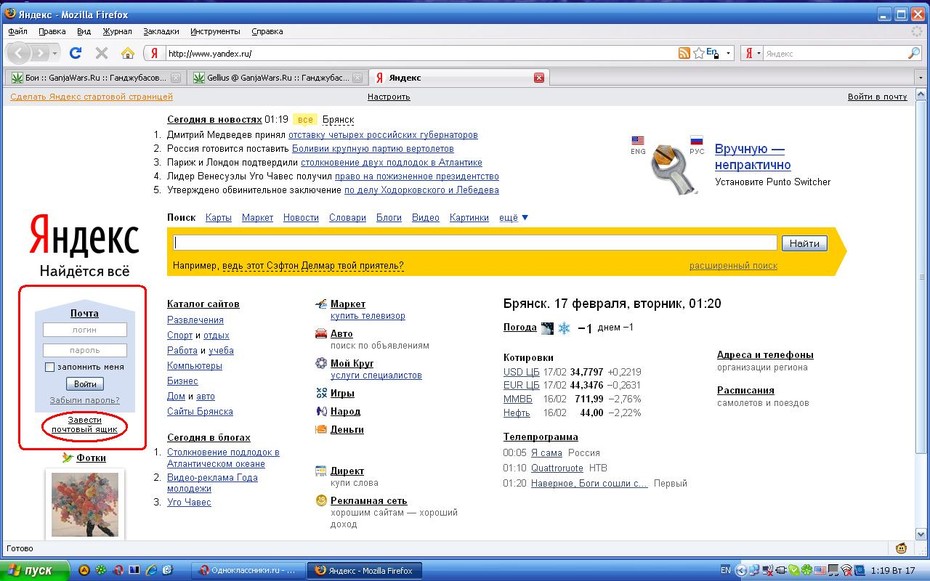Open the search engine selector dropdown
The width and height of the screenshot is (930, 581).
click(x=759, y=53)
